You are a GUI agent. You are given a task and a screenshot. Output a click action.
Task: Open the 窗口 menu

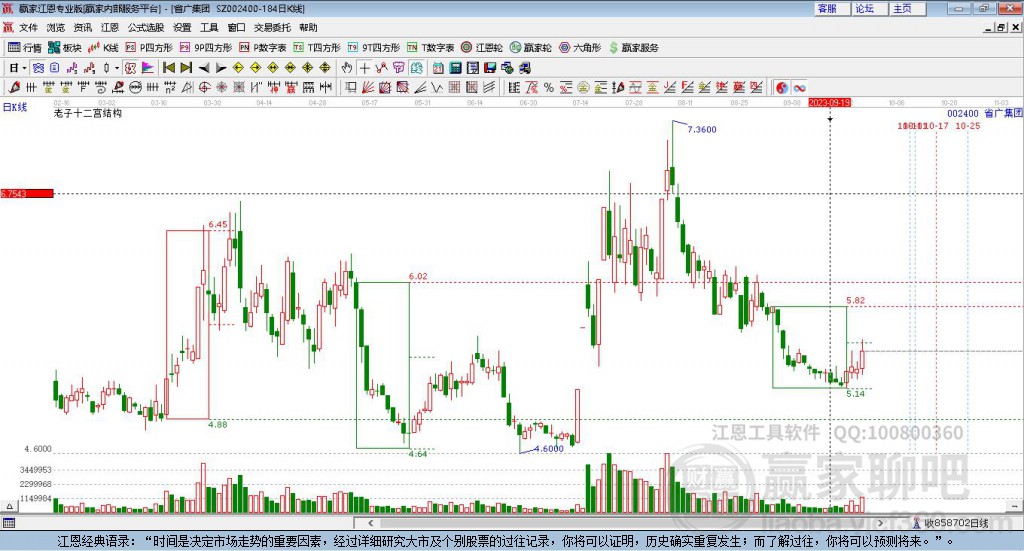236,27
